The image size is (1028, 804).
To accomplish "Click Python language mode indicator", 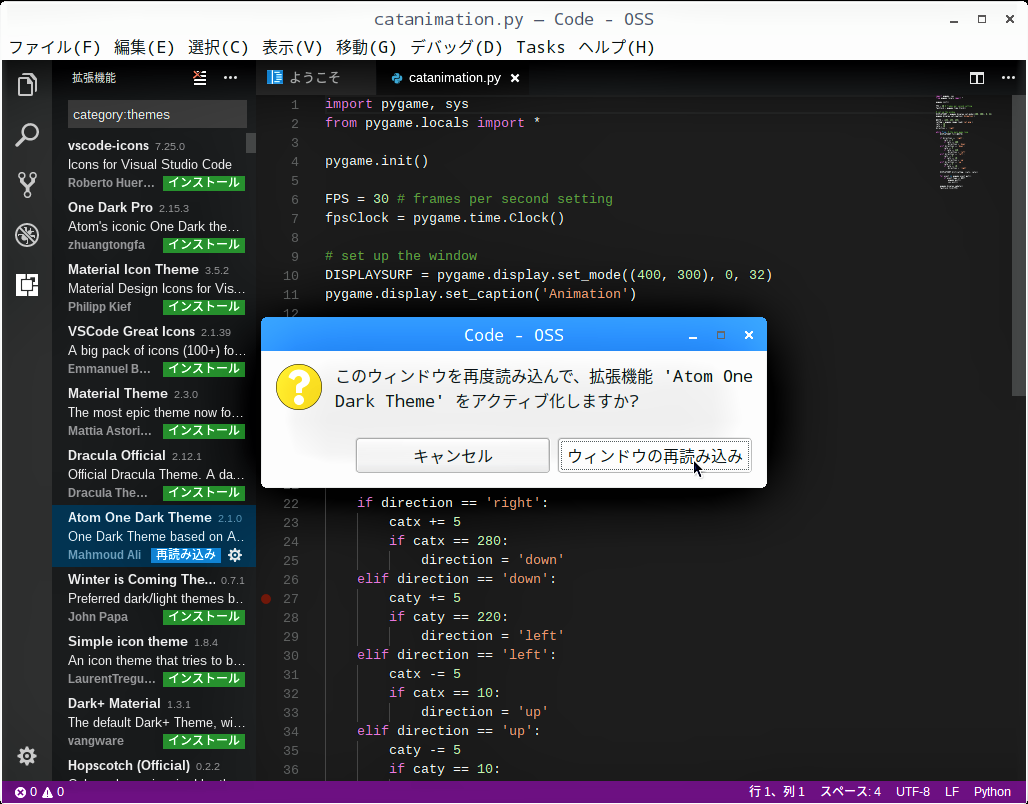I will (x=992, y=792).
